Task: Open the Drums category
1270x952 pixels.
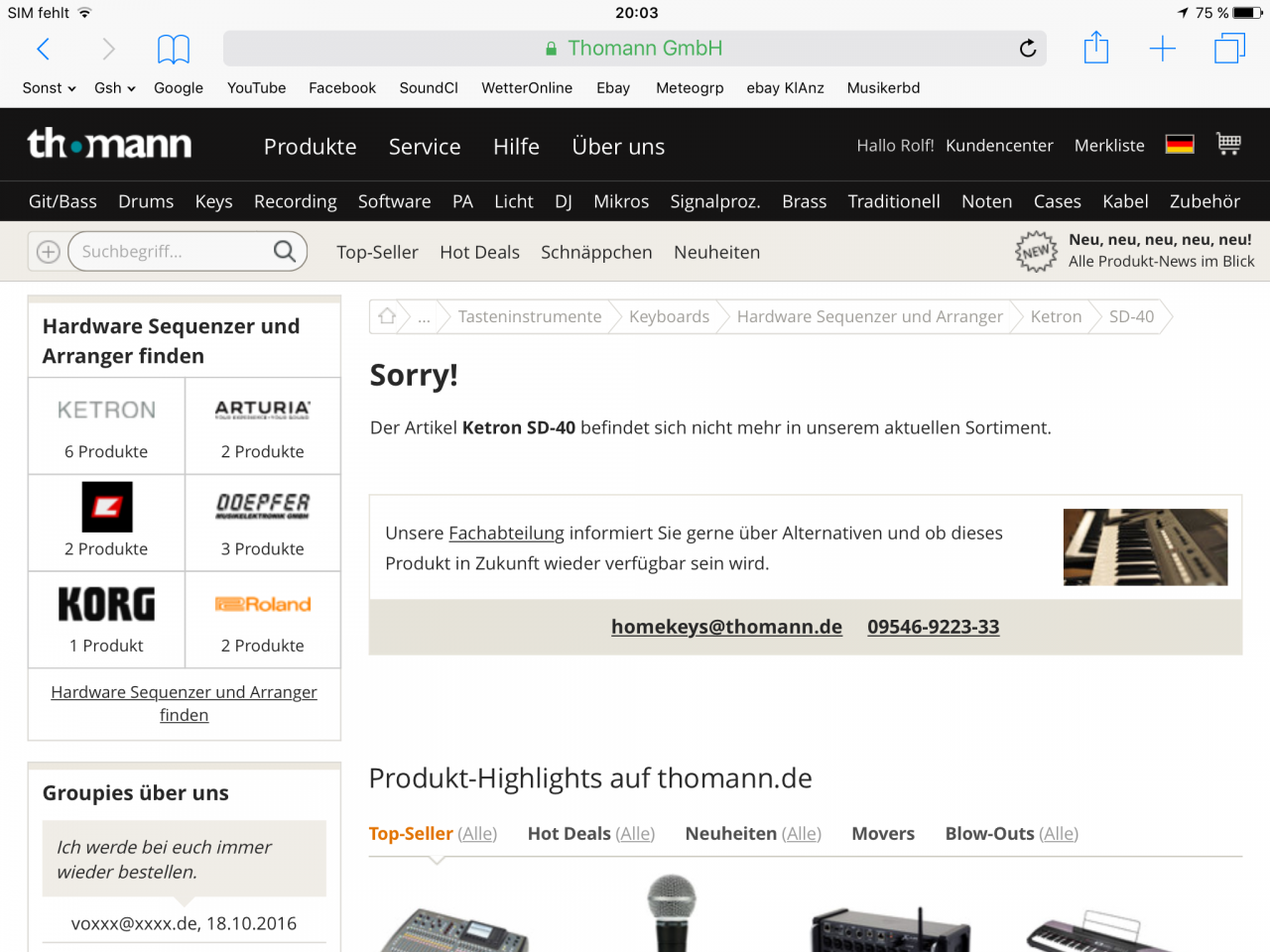Action: click(x=146, y=201)
